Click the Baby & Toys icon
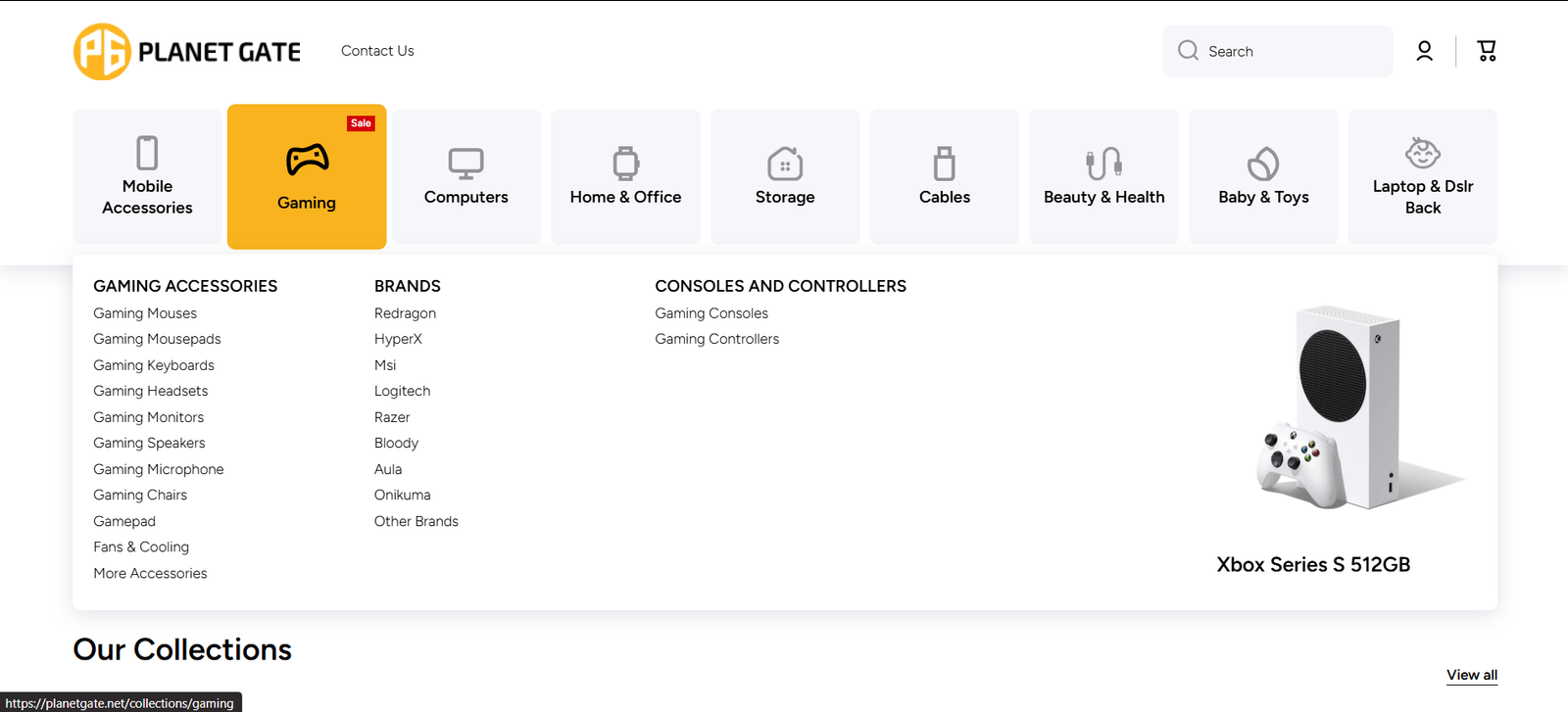 pyautogui.click(x=1263, y=164)
